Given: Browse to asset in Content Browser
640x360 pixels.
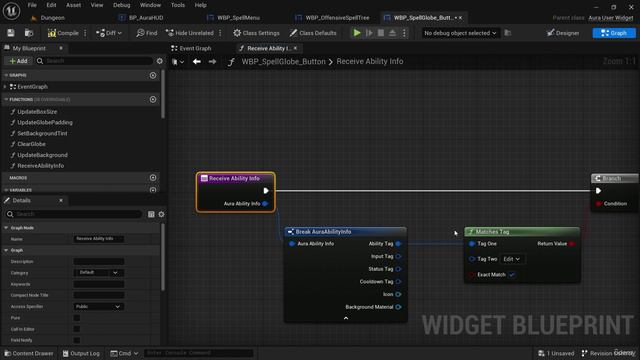Looking at the screenshot, I should (29, 33).
